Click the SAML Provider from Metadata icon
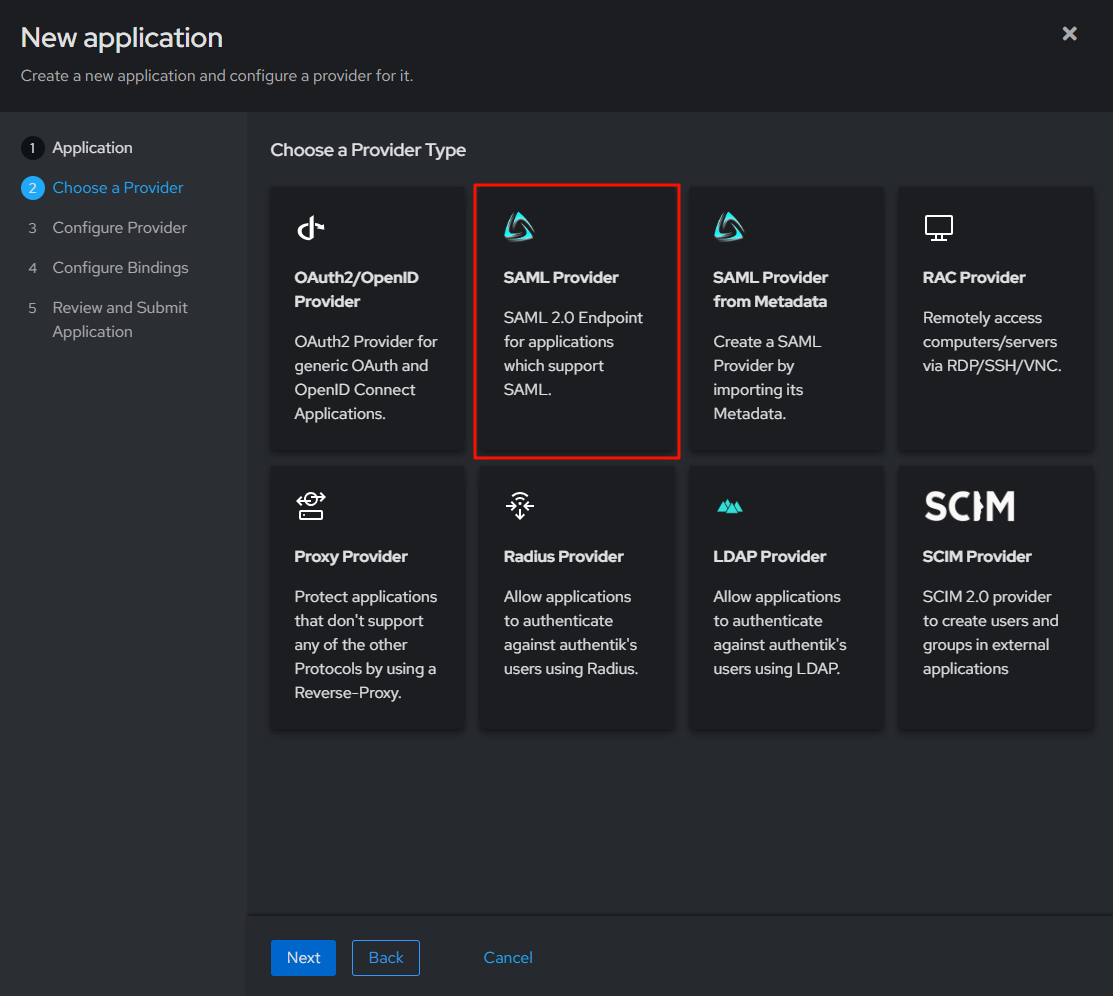1113x996 pixels. pyautogui.click(x=729, y=227)
